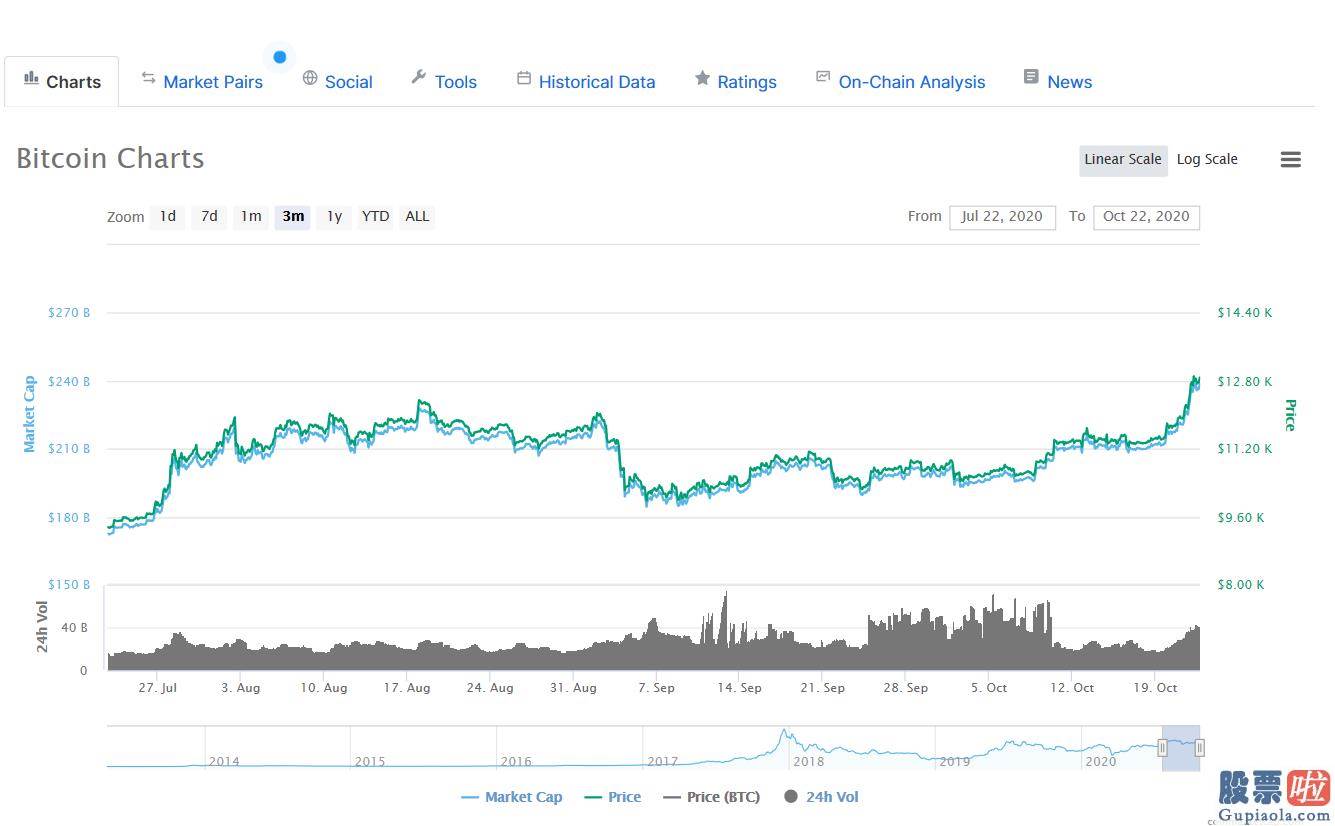
Task: Click the 7. Sep x-axis date label
Action: pos(656,688)
